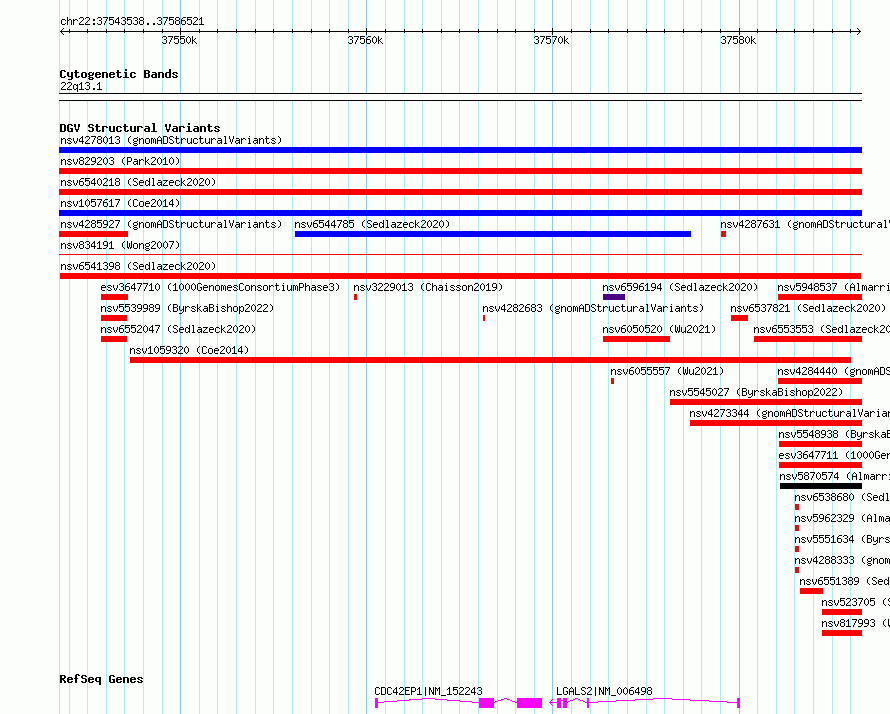Screen dimensions: 890x714
Task: Click the purple bar under nsv6596194
Action: [614, 297]
